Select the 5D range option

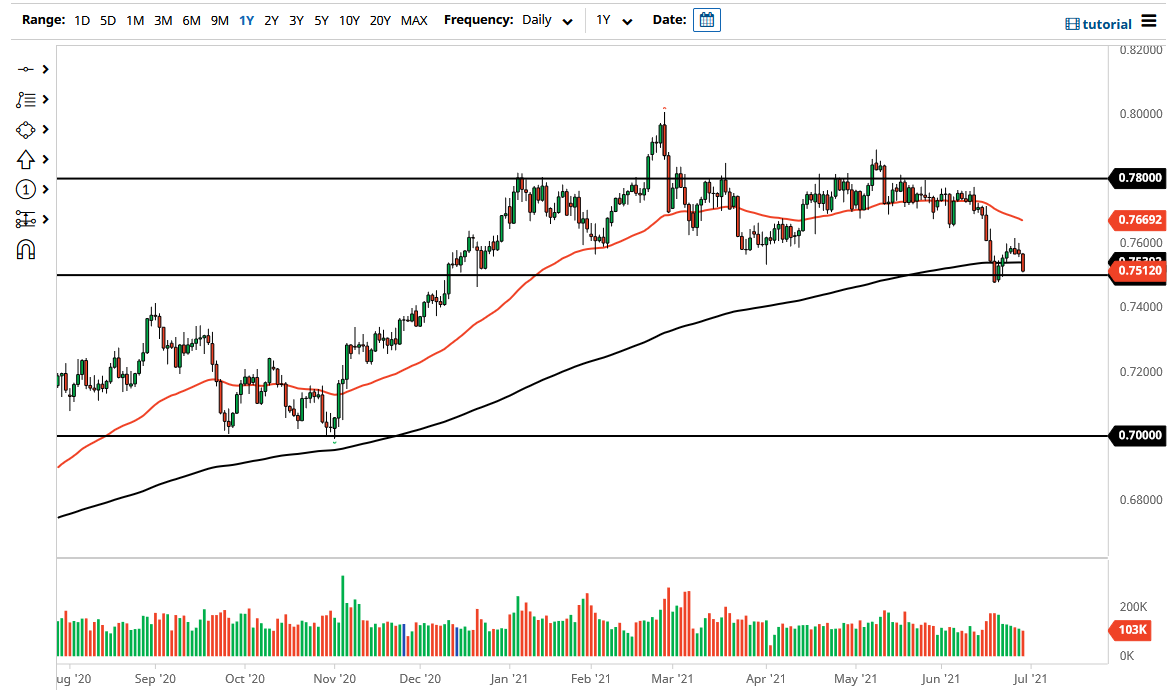[108, 19]
